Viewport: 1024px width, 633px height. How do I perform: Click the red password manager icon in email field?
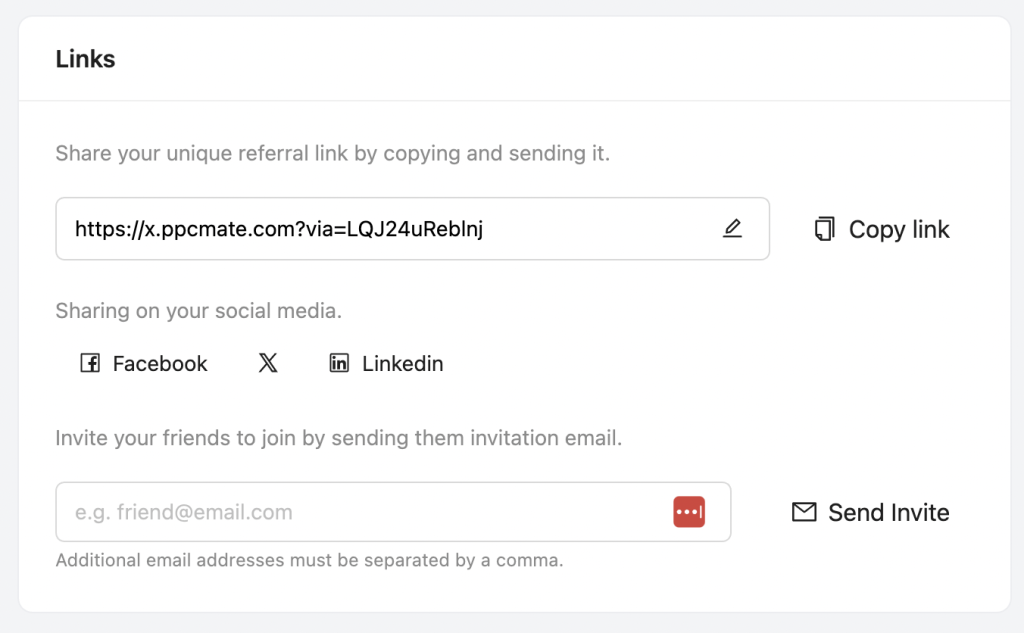click(x=689, y=512)
